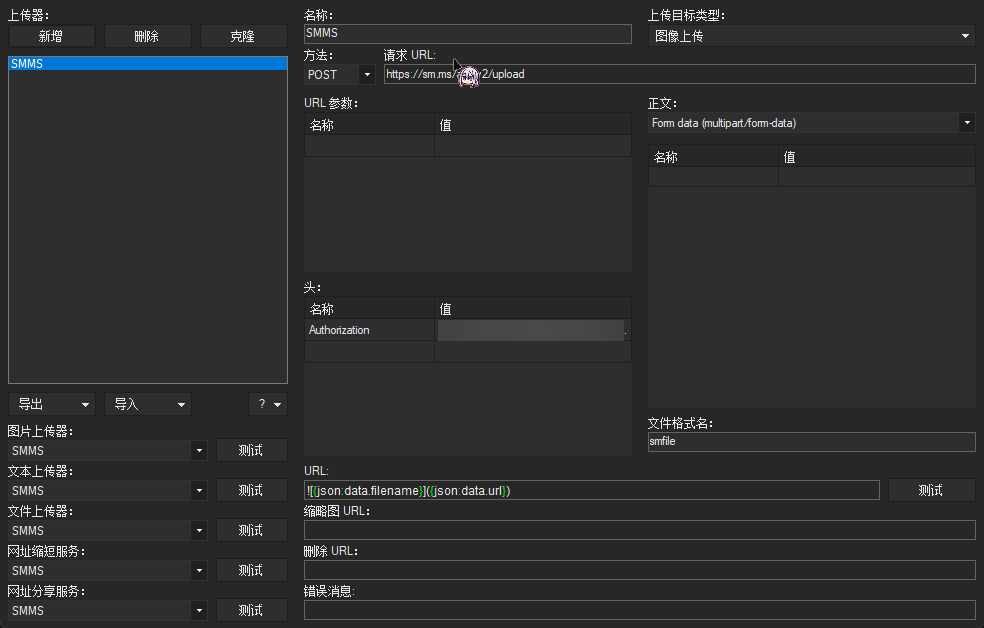Select SMMS in the uploader list
The width and height of the screenshot is (984, 628).
(147, 63)
